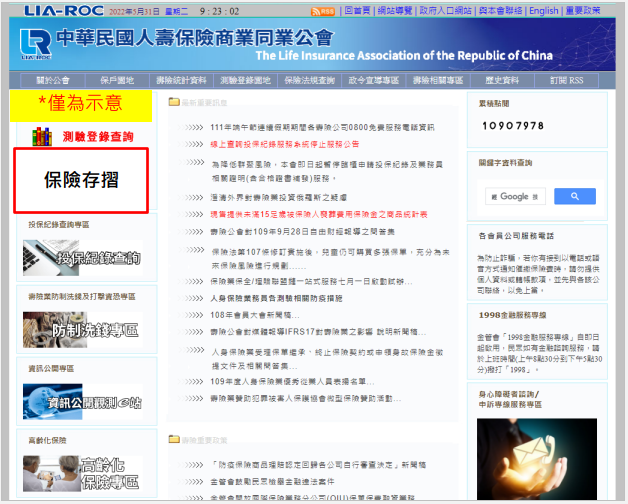Open 網站導覽 in top links
628x504 pixels.
pos(395,11)
